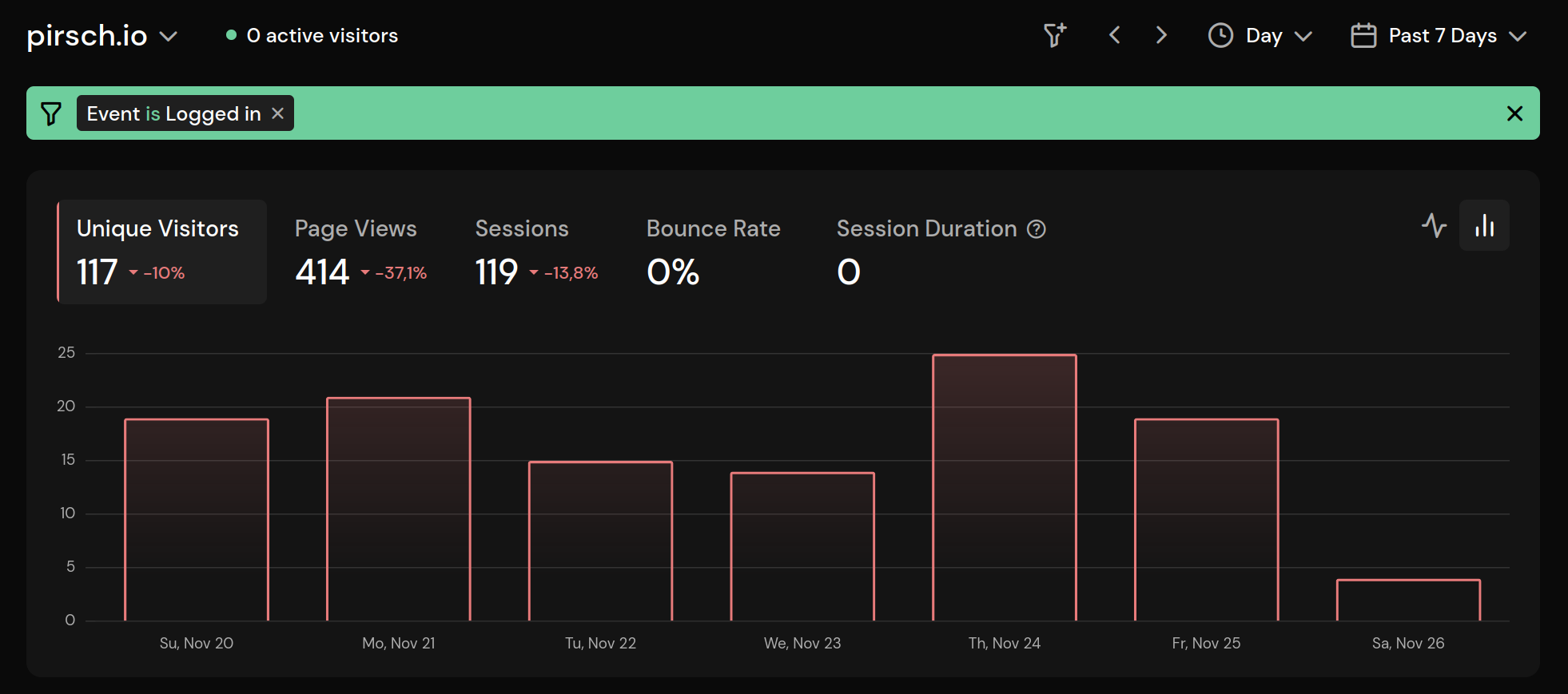Click the active visitors indicator
1568x694 pixels.
point(312,36)
